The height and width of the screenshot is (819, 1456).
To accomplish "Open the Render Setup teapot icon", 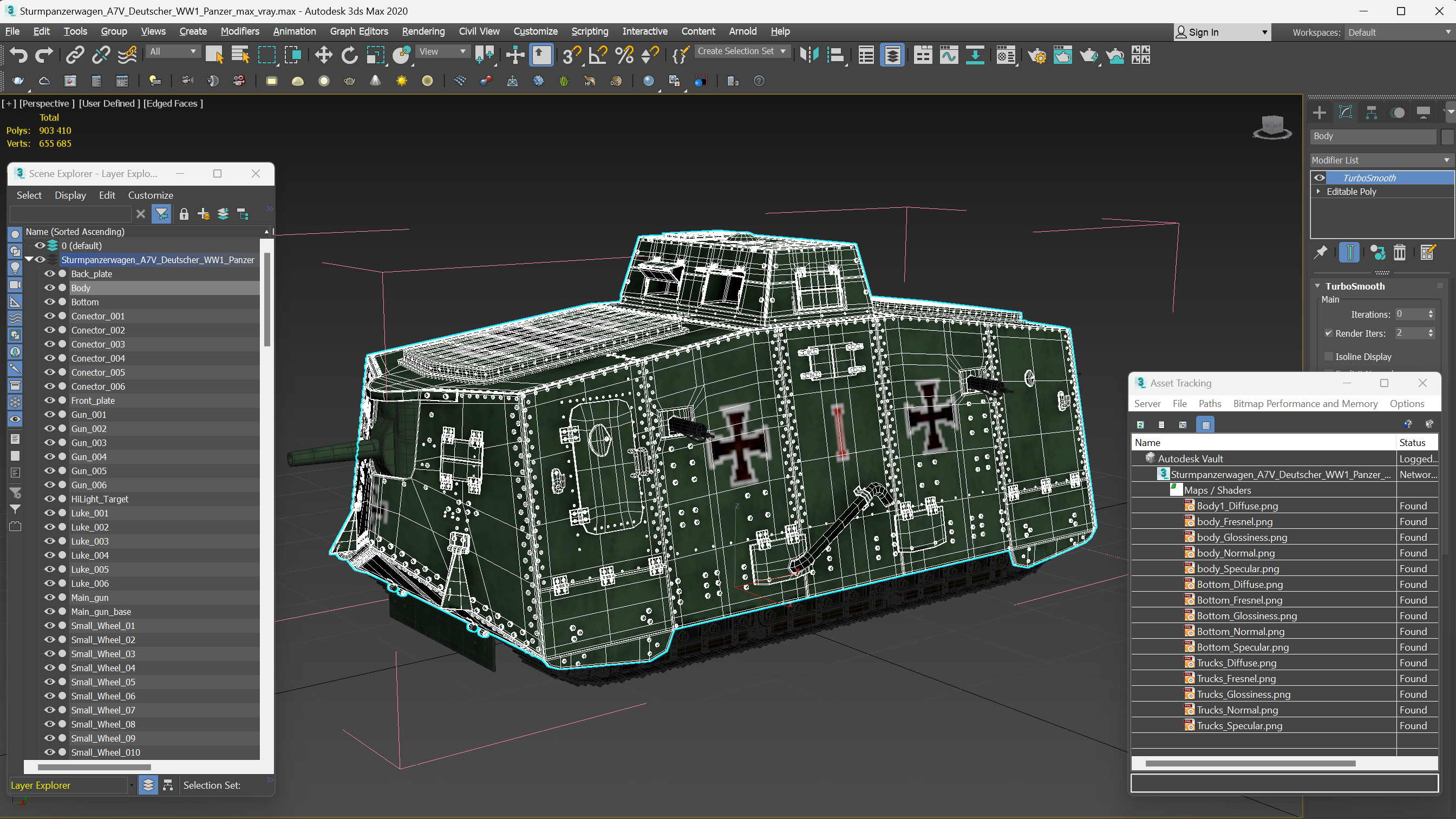I will point(1037,55).
